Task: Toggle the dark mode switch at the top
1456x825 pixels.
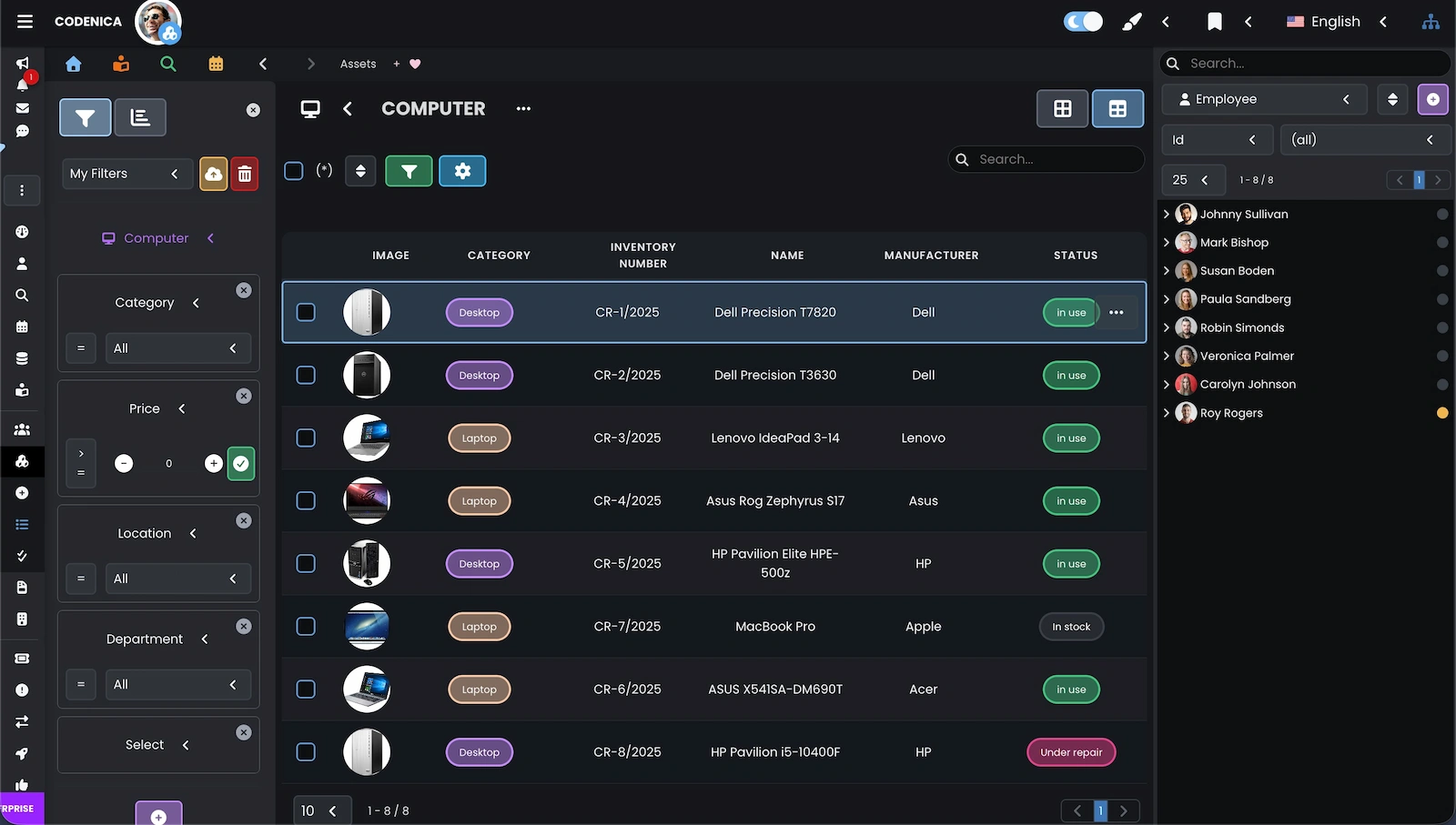Action: coord(1082,20)
